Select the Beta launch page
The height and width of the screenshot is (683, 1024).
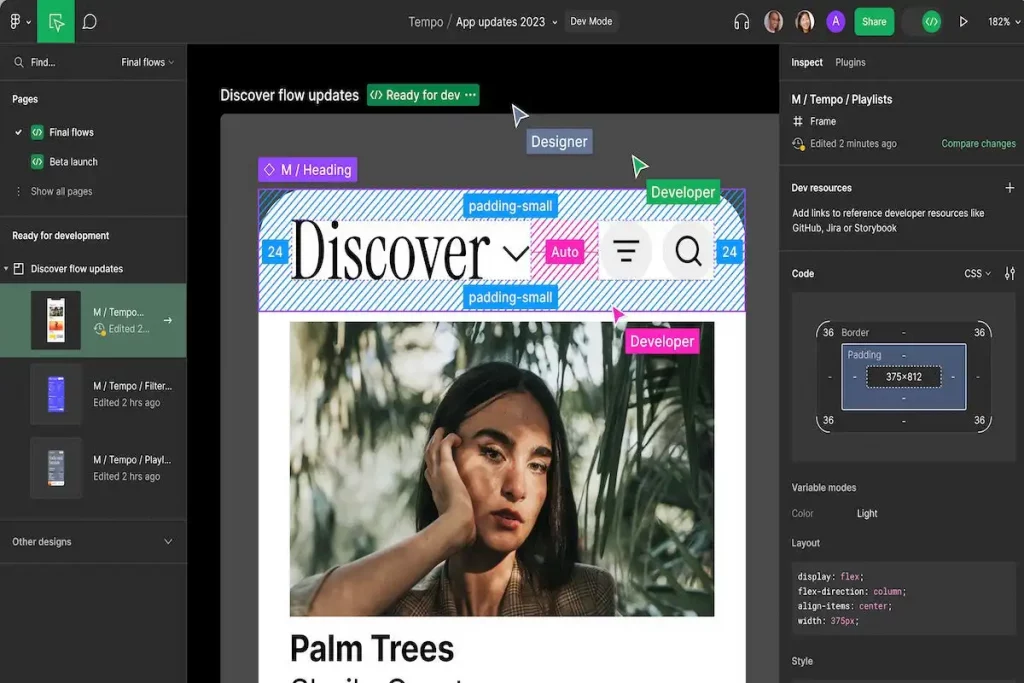tap(73, 162)
